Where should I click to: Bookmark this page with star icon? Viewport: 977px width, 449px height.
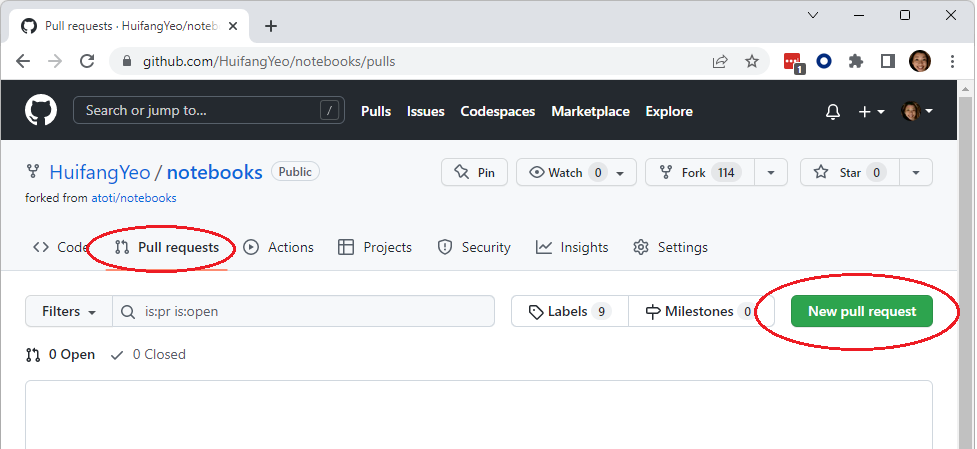point(752,61)
